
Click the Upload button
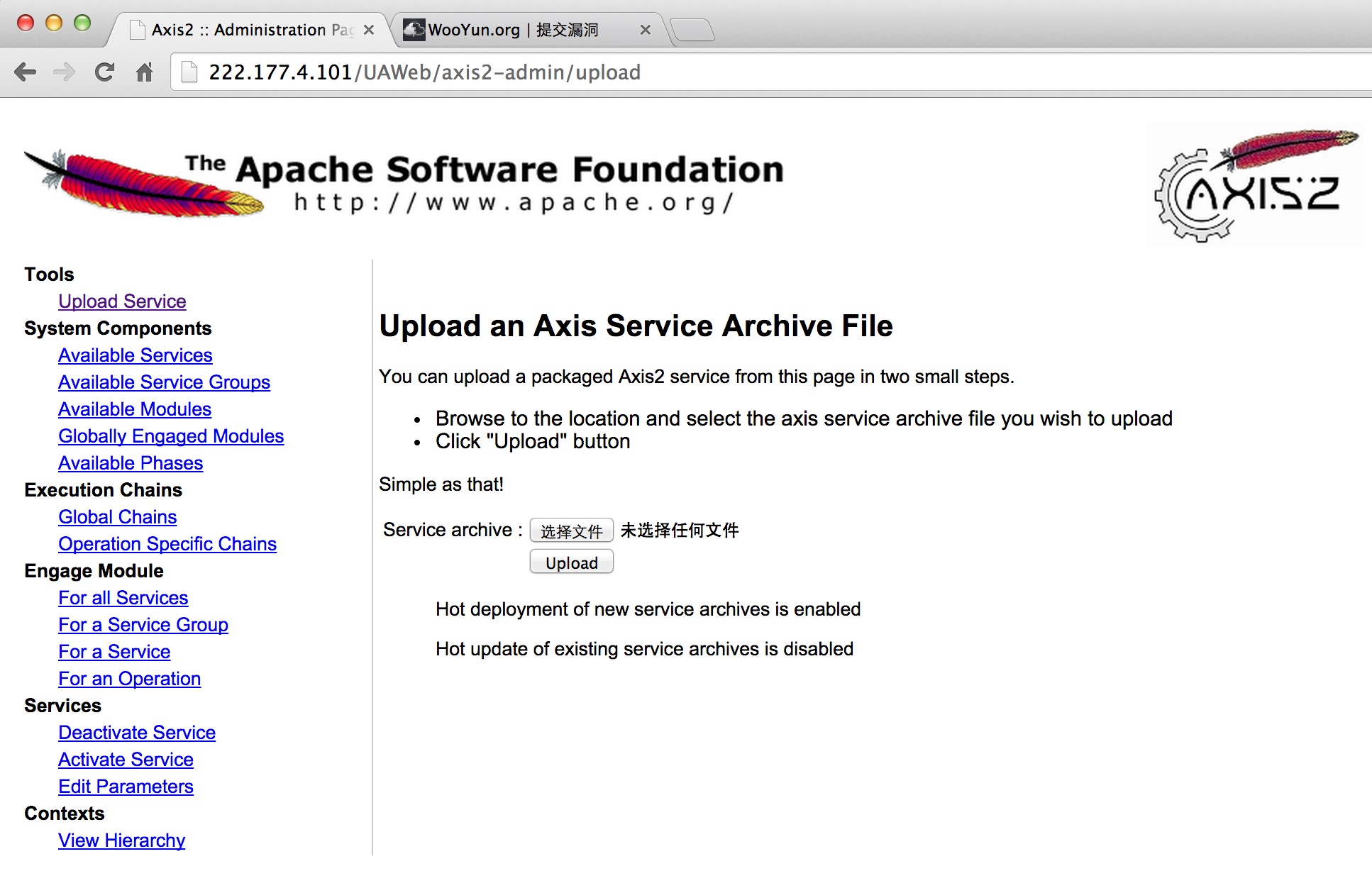(x=572, y=562)
